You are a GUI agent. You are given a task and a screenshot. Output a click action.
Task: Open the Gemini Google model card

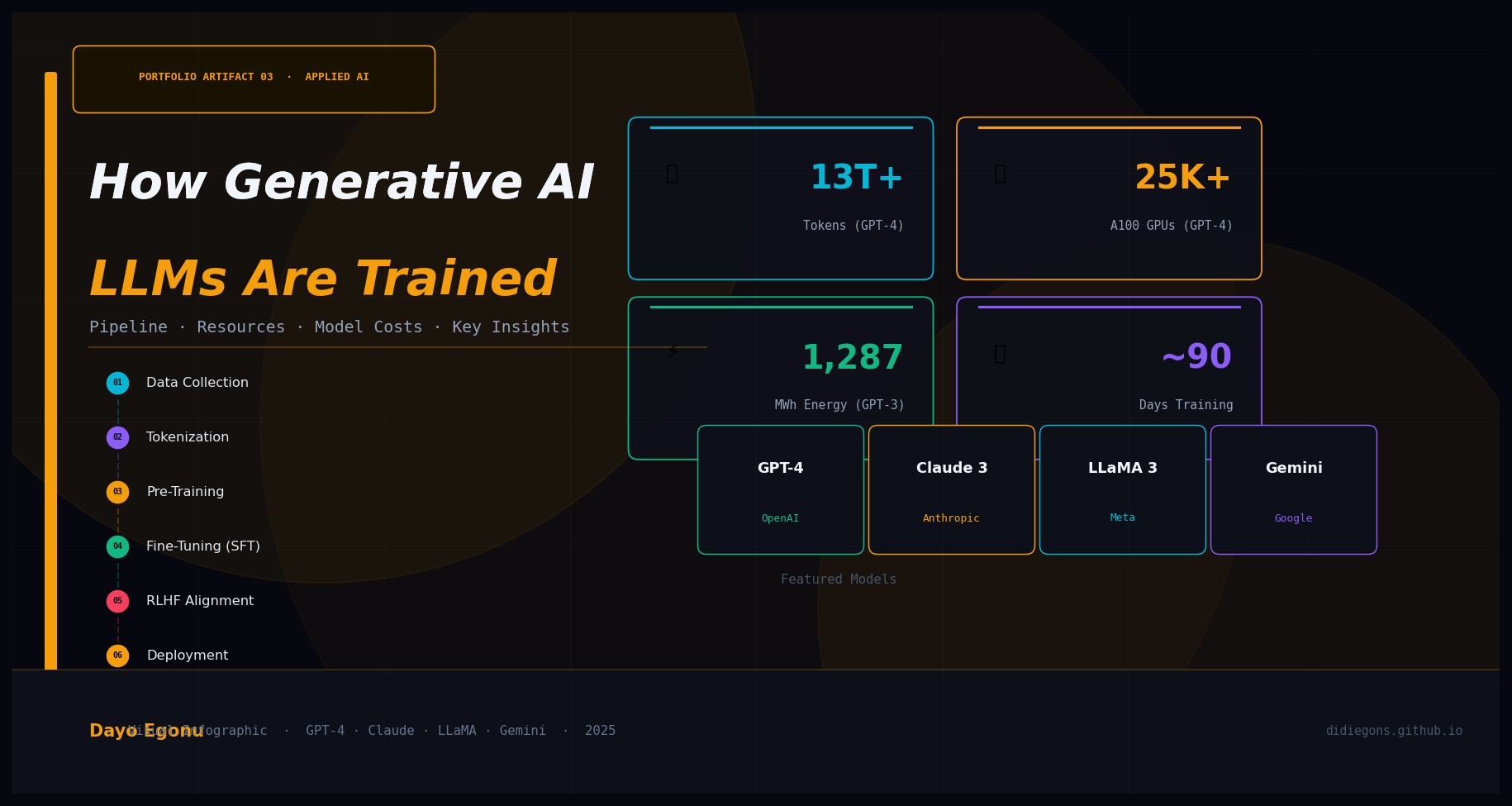[1293, 489]
